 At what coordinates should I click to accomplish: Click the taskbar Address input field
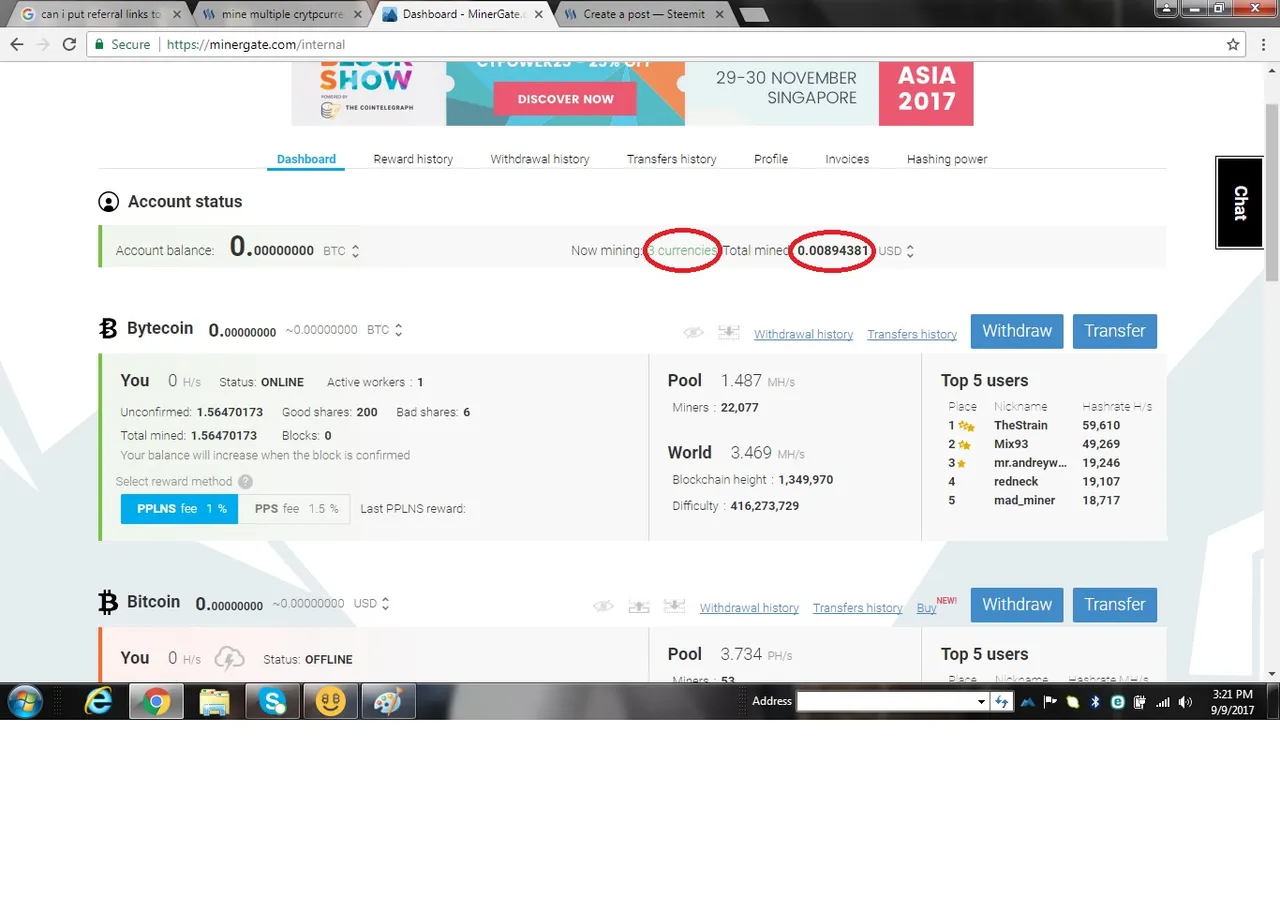(x=886, y=702)
